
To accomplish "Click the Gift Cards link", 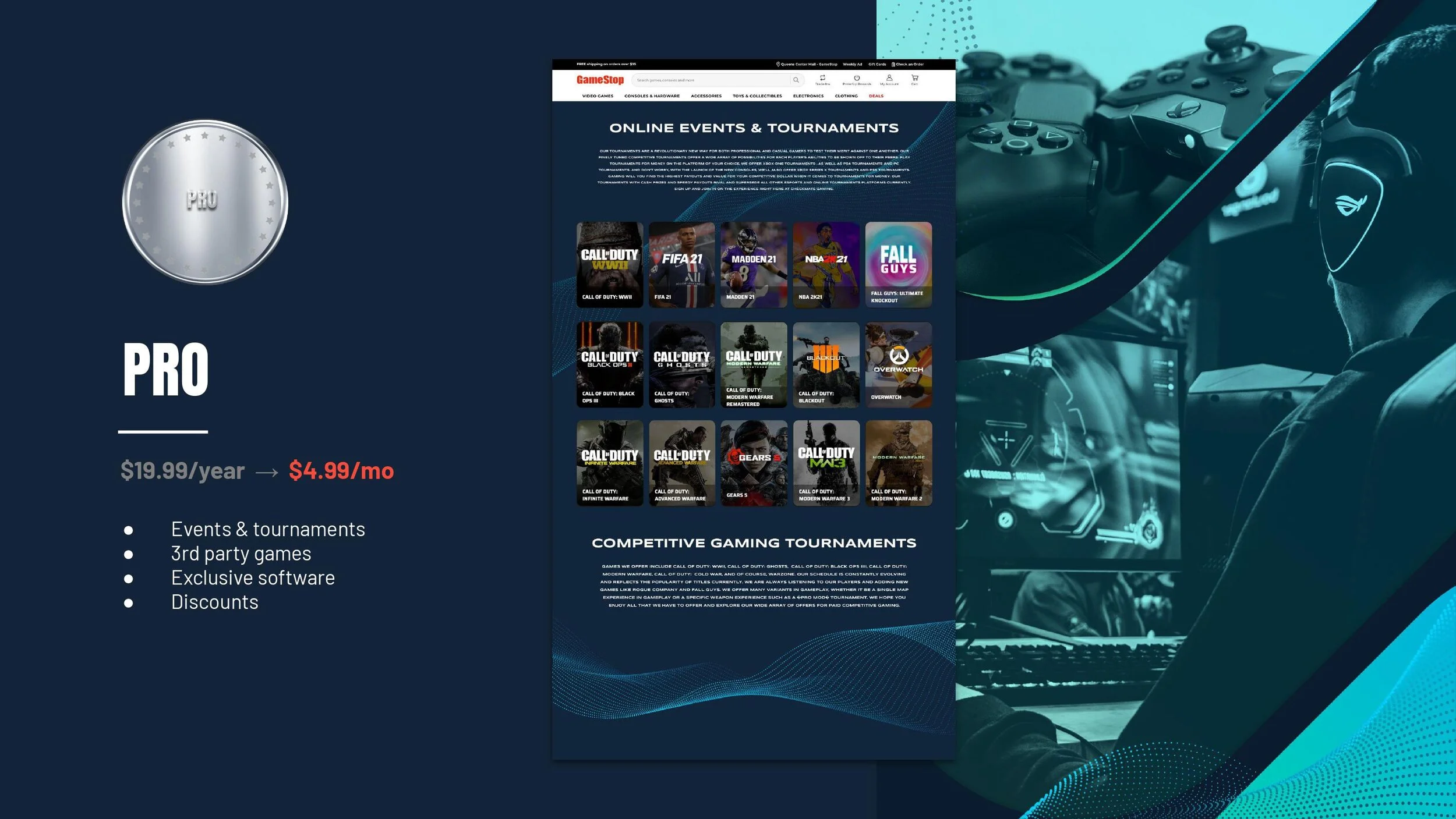I will [877, 65].
